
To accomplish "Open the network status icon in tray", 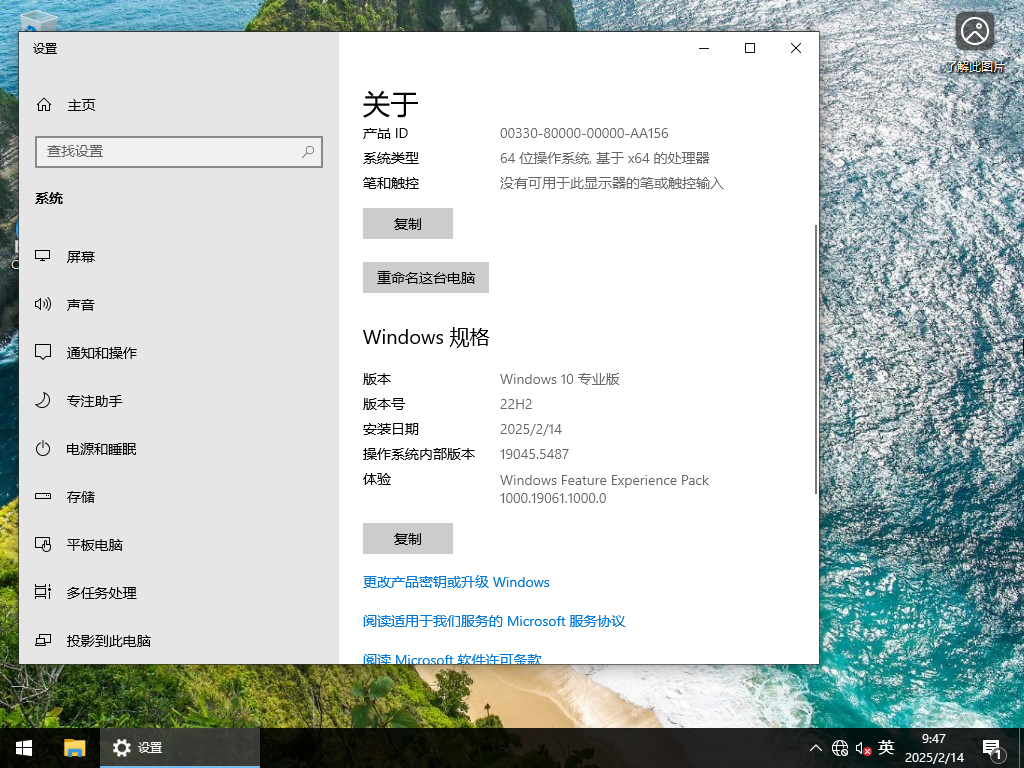I will pyautogui.click(x=841, y=747).
